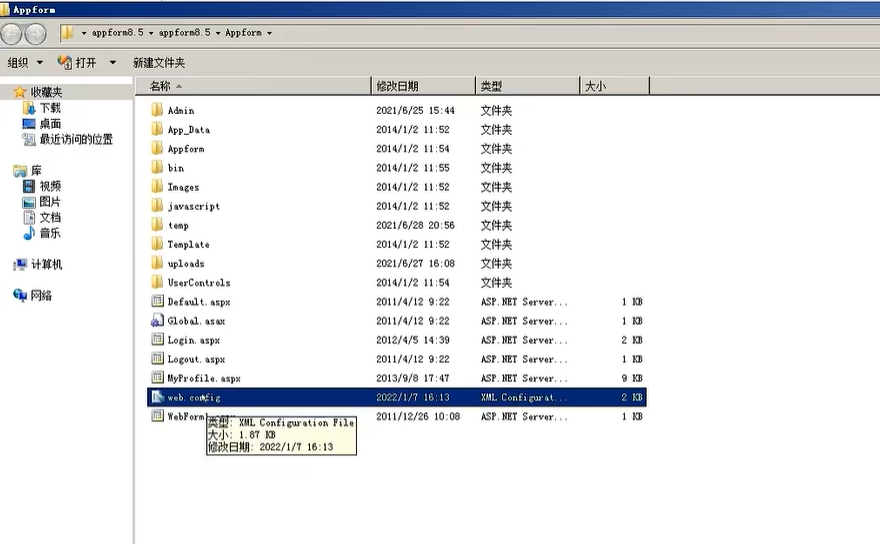The height and width of the screenshot is (544, 880).
Task: Expand the dropdown arrow next to 打开
Action: [x=112, y=63]
